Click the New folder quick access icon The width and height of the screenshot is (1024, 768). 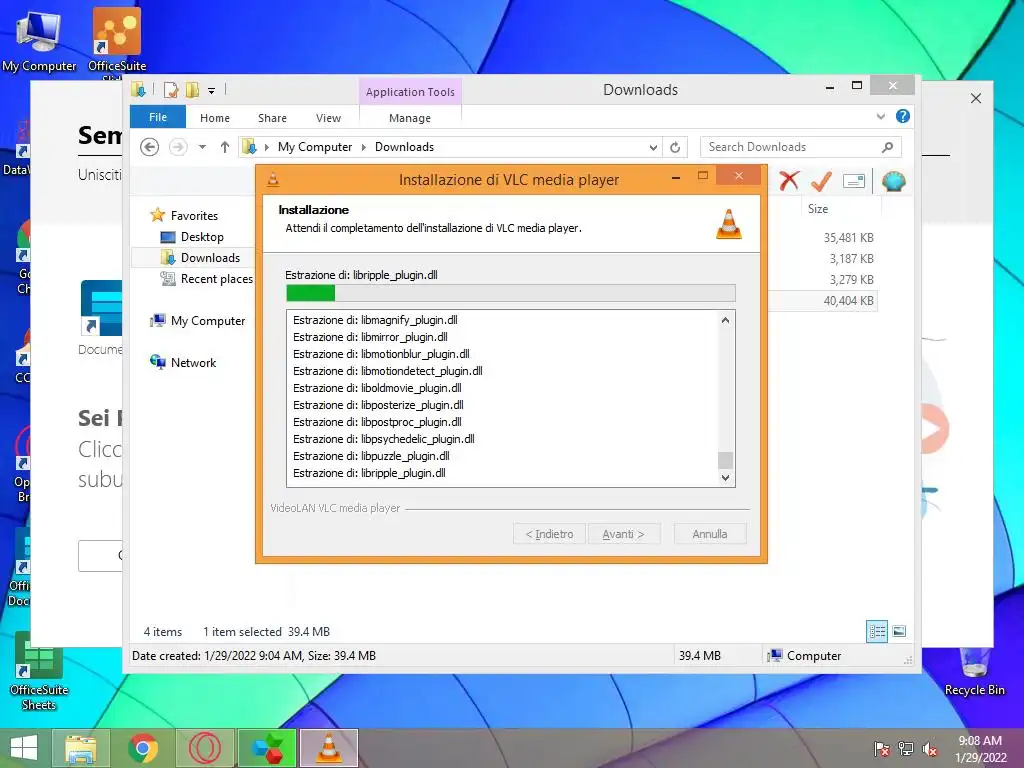192,90
